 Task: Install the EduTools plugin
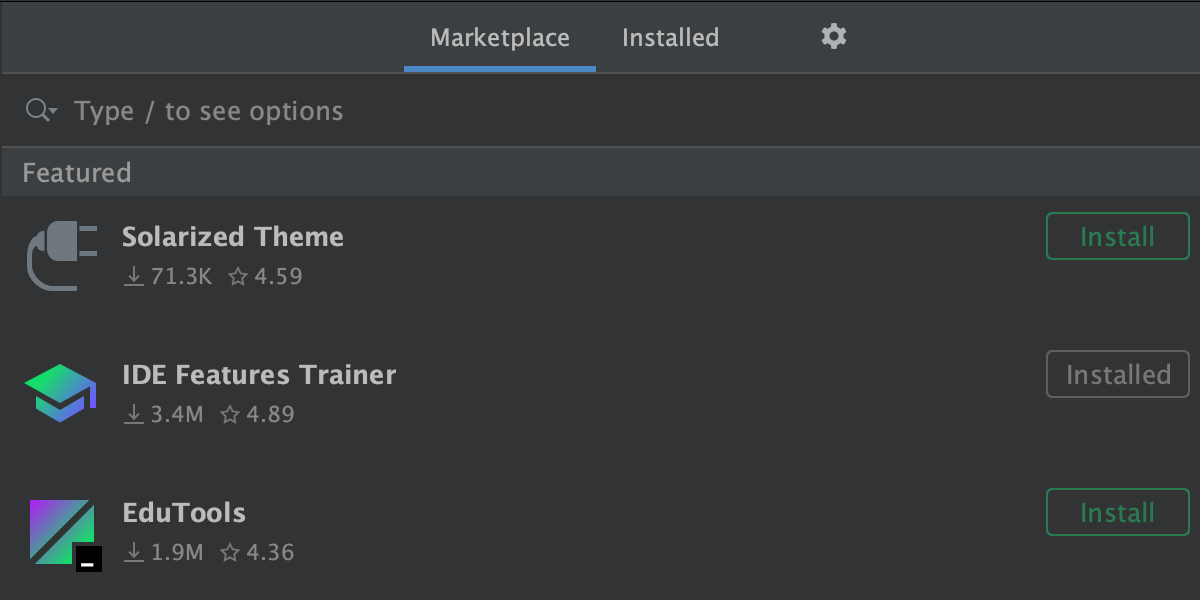pyautogui.click(x=1117, y=513)
